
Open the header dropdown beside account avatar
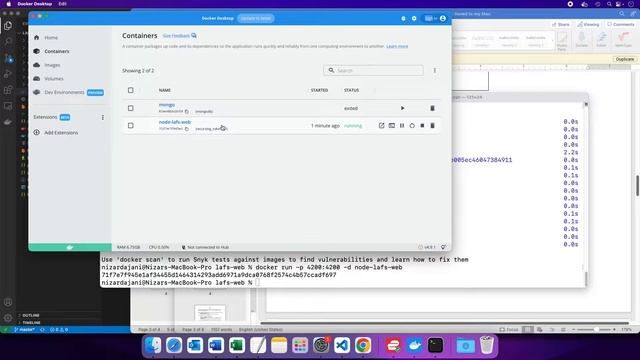point(430,18)
